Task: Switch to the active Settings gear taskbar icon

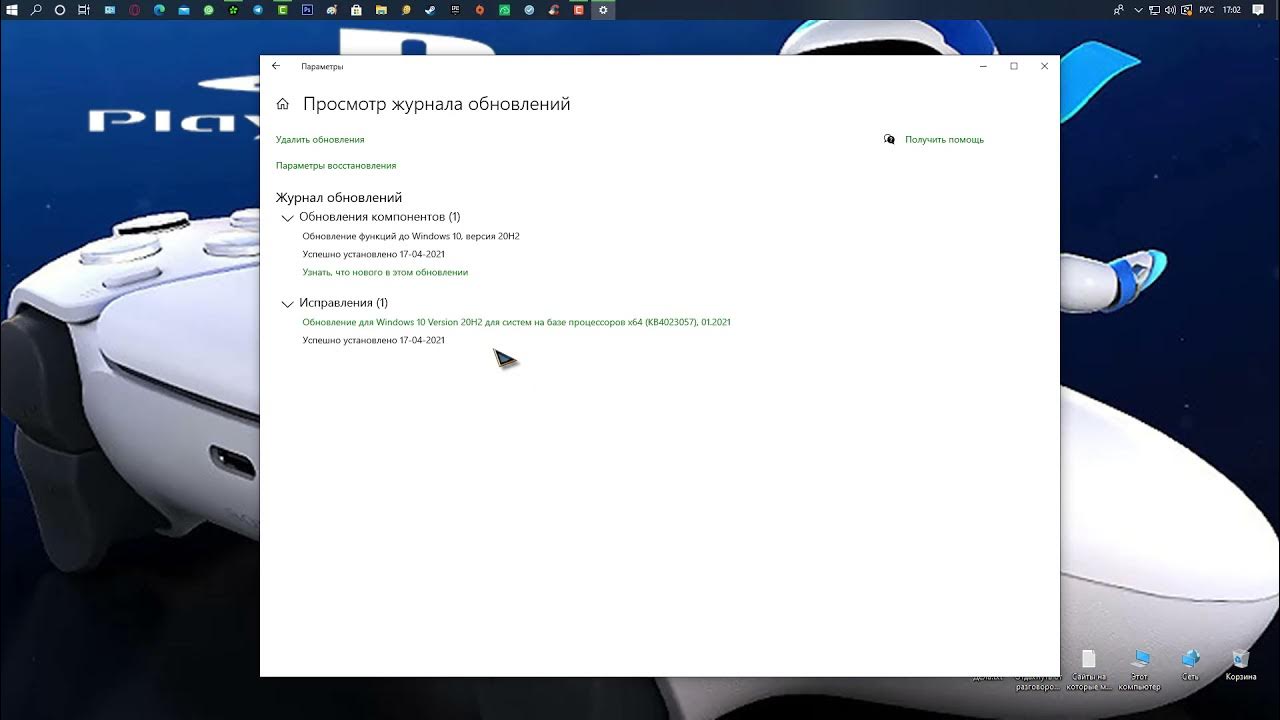Action: pyautogui.click(x=603, y=10)
